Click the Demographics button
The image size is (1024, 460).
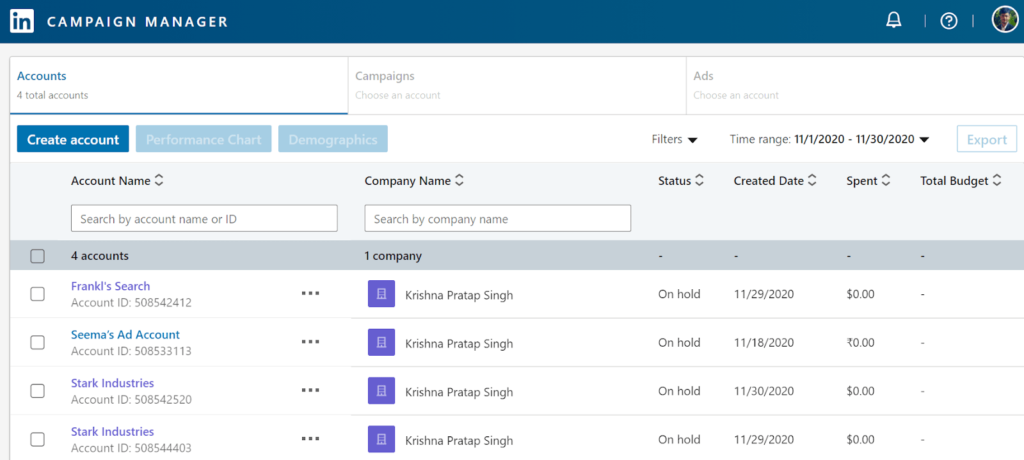click(x=333, y=139)
